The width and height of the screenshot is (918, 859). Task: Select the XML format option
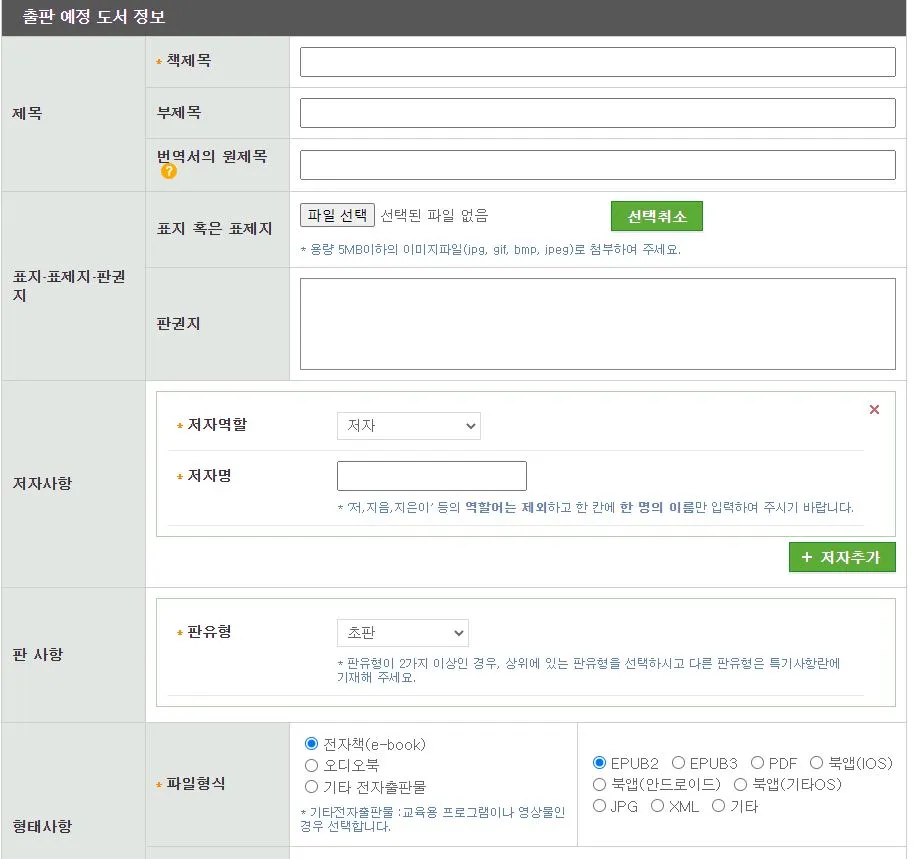(657, 806)
